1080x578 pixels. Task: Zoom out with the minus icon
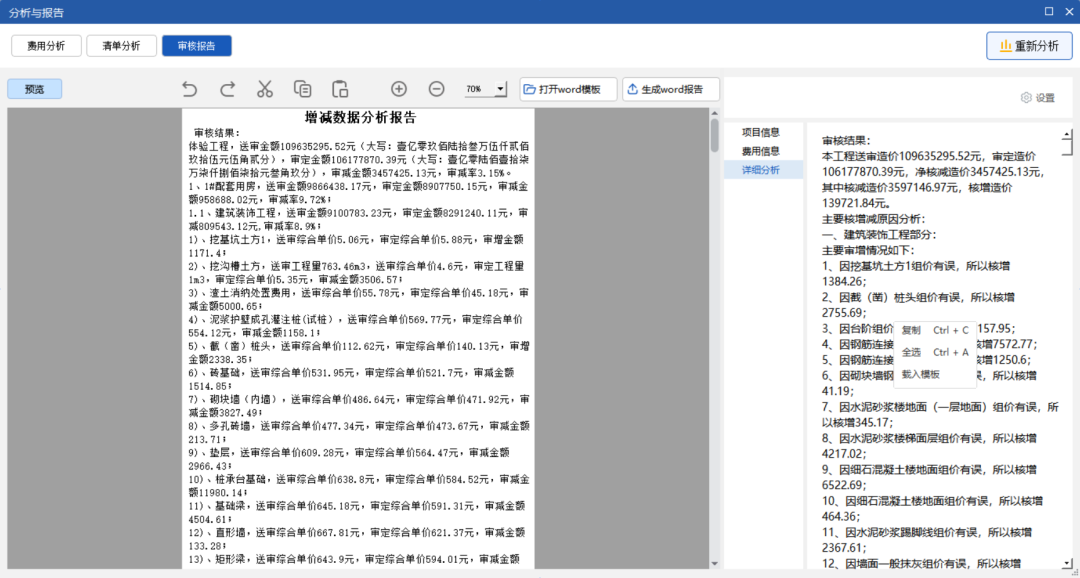[x=436, y=89]
